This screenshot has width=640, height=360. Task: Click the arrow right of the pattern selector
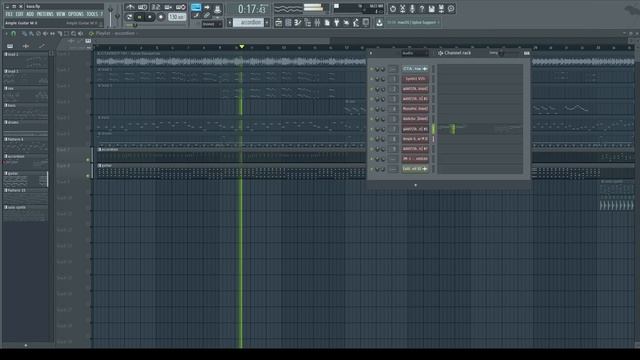tap(267, 22)
